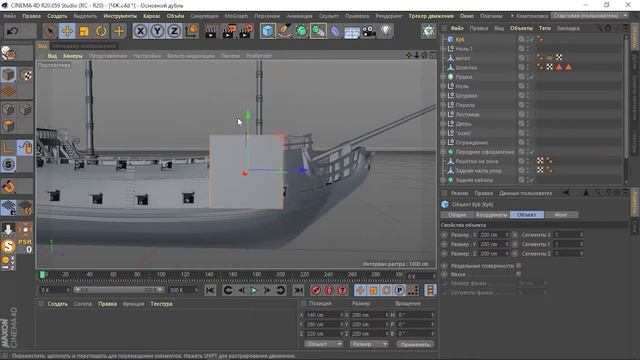Image resolution: width=640 pixels, height=360 pixels.
Task: Open the Размер dropdown in the coordinate manager
Action: [369, 344]
